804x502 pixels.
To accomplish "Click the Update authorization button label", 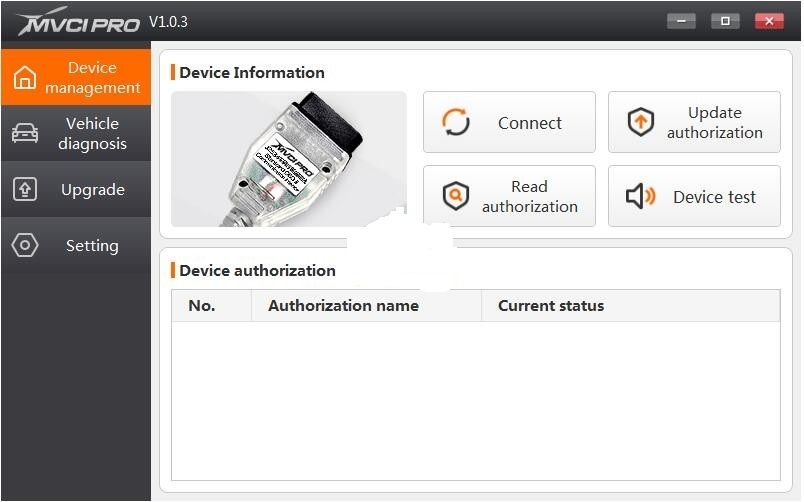I will tap(714, 123).
